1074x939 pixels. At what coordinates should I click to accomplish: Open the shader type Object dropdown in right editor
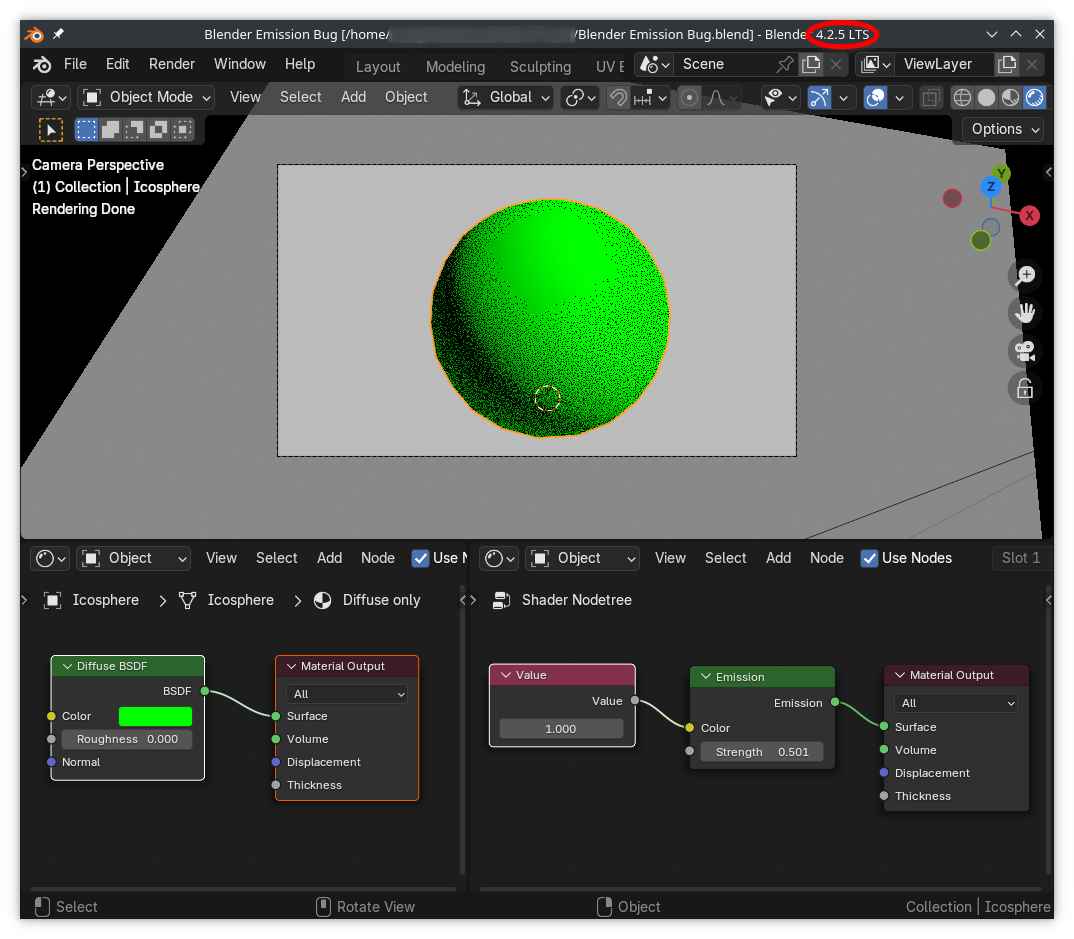[x=583, y=559]
